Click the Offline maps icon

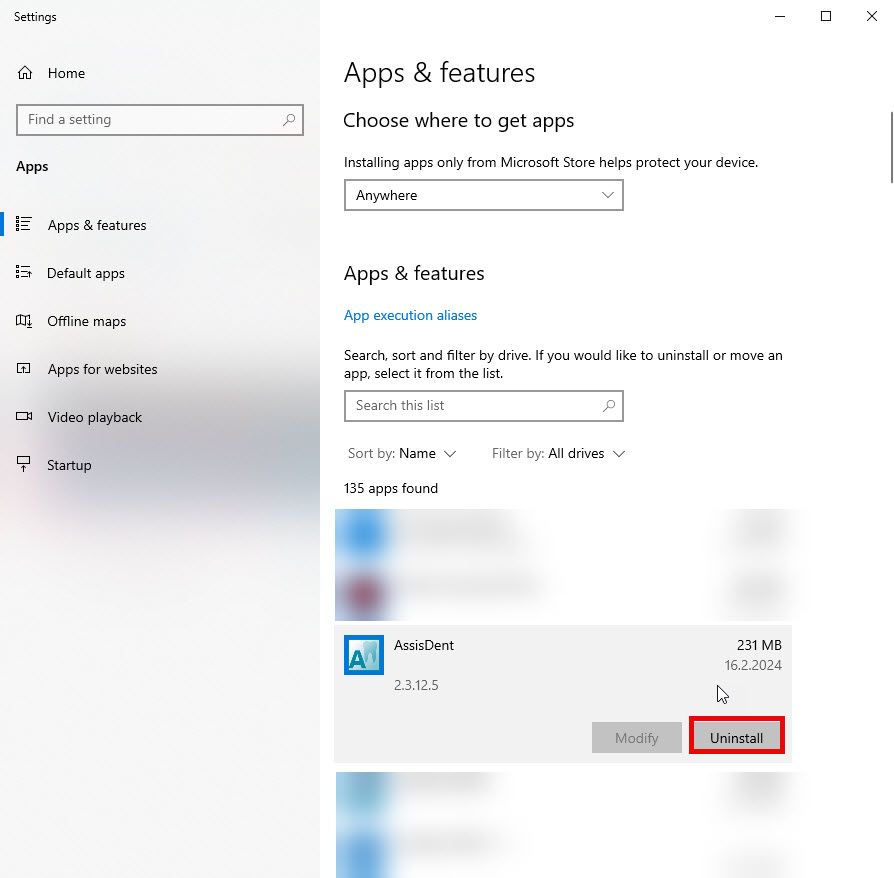pyautogui.click(x=23, y=320)
